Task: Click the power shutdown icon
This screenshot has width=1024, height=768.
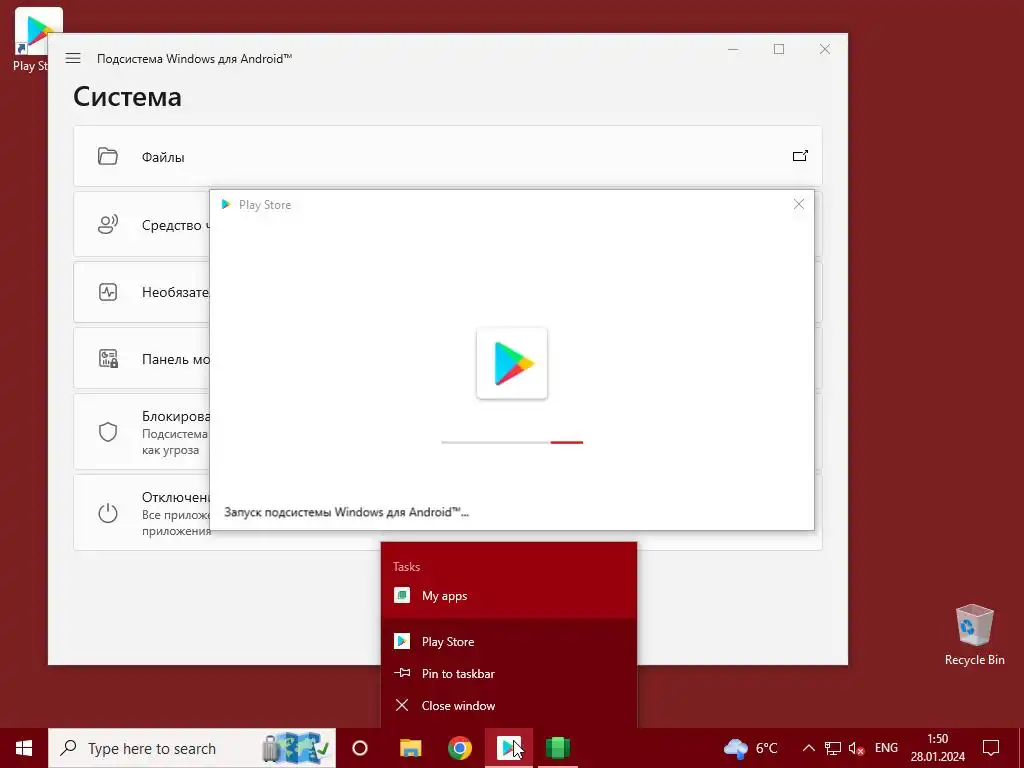Action: pos(108,513)
